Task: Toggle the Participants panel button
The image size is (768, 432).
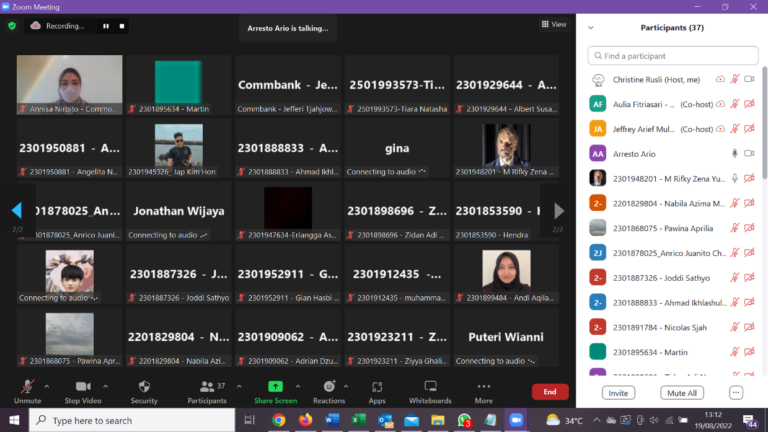Action: pyautogui.click(x=207, y=392)
